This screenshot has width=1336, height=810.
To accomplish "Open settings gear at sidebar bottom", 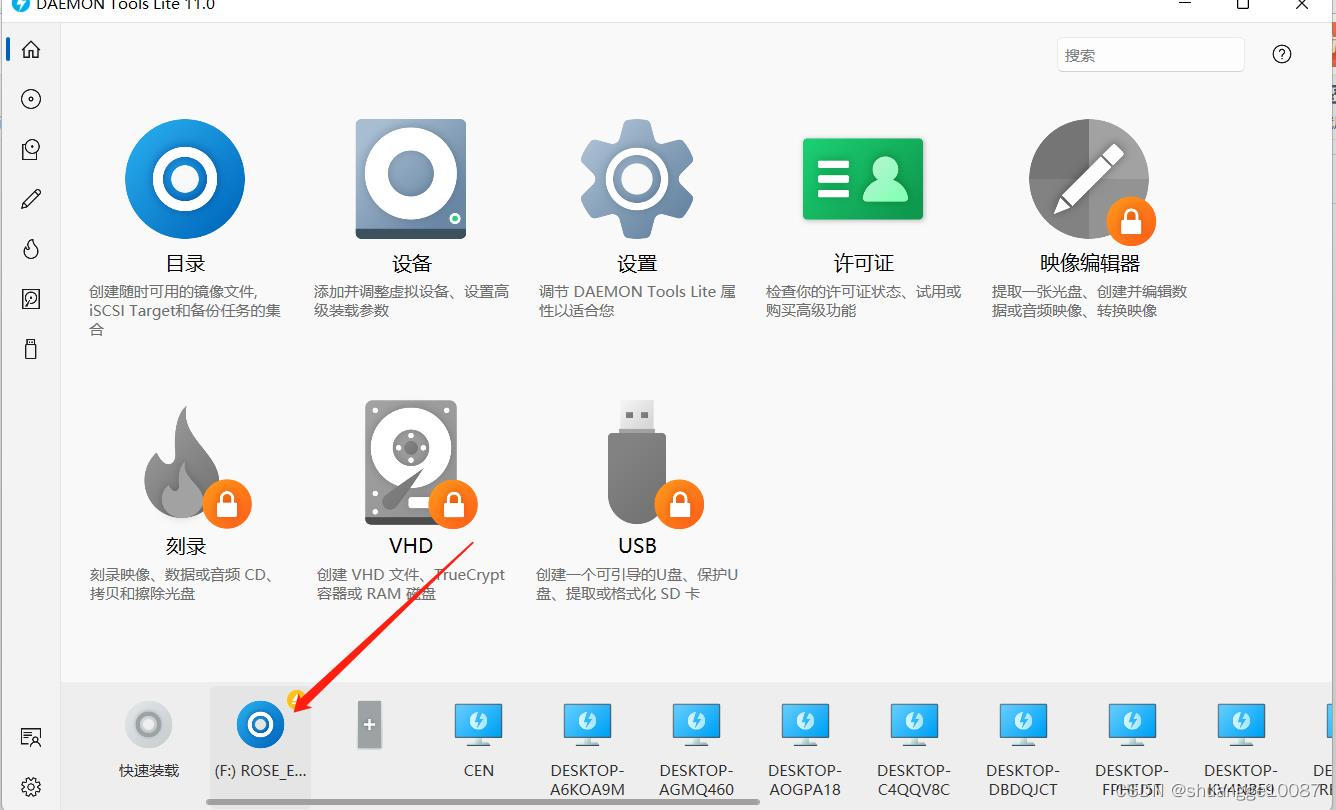I will click(x=31, y=787).
